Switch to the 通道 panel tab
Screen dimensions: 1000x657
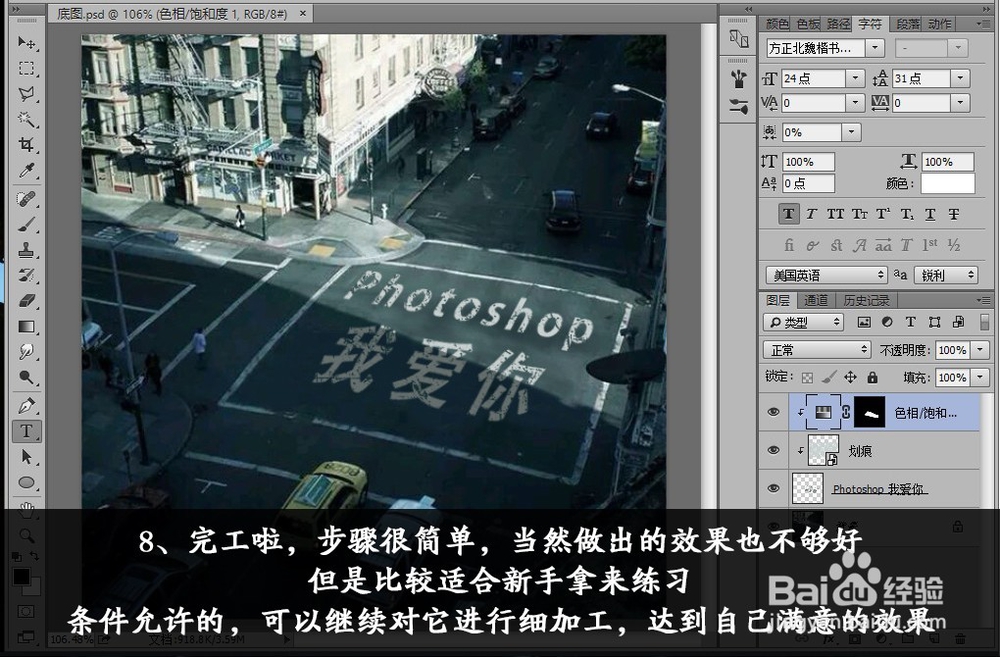click(816, 300)
